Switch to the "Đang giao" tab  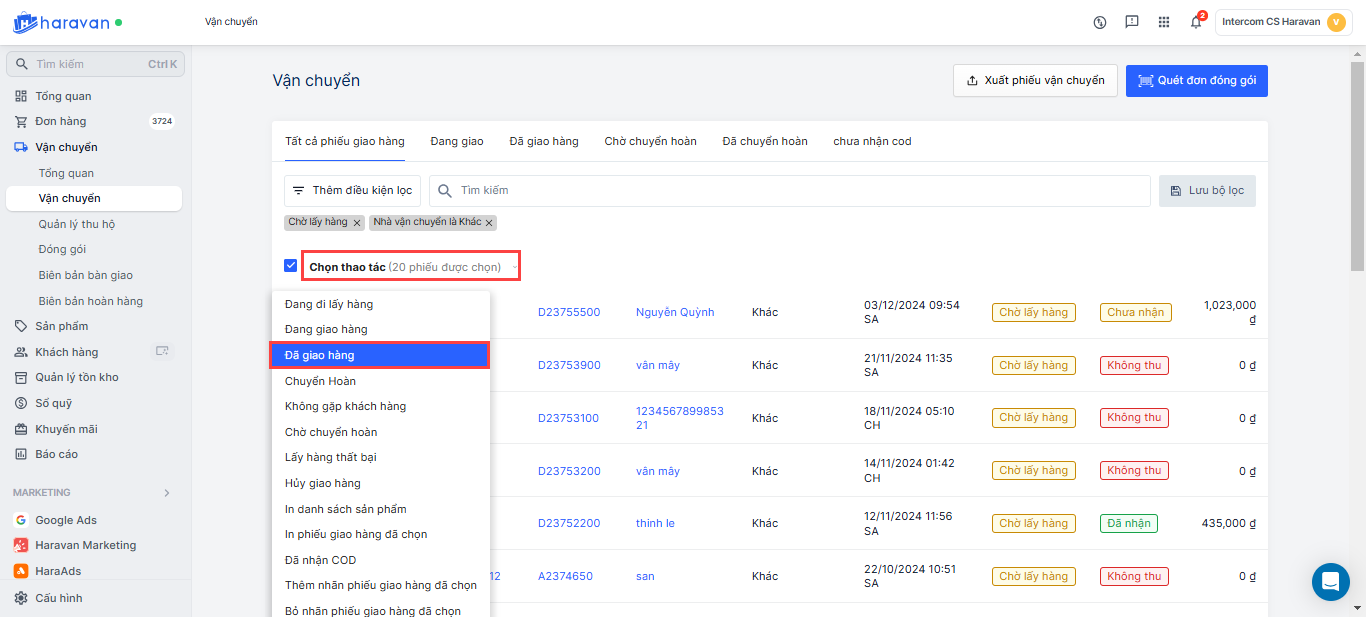(457, 141)
